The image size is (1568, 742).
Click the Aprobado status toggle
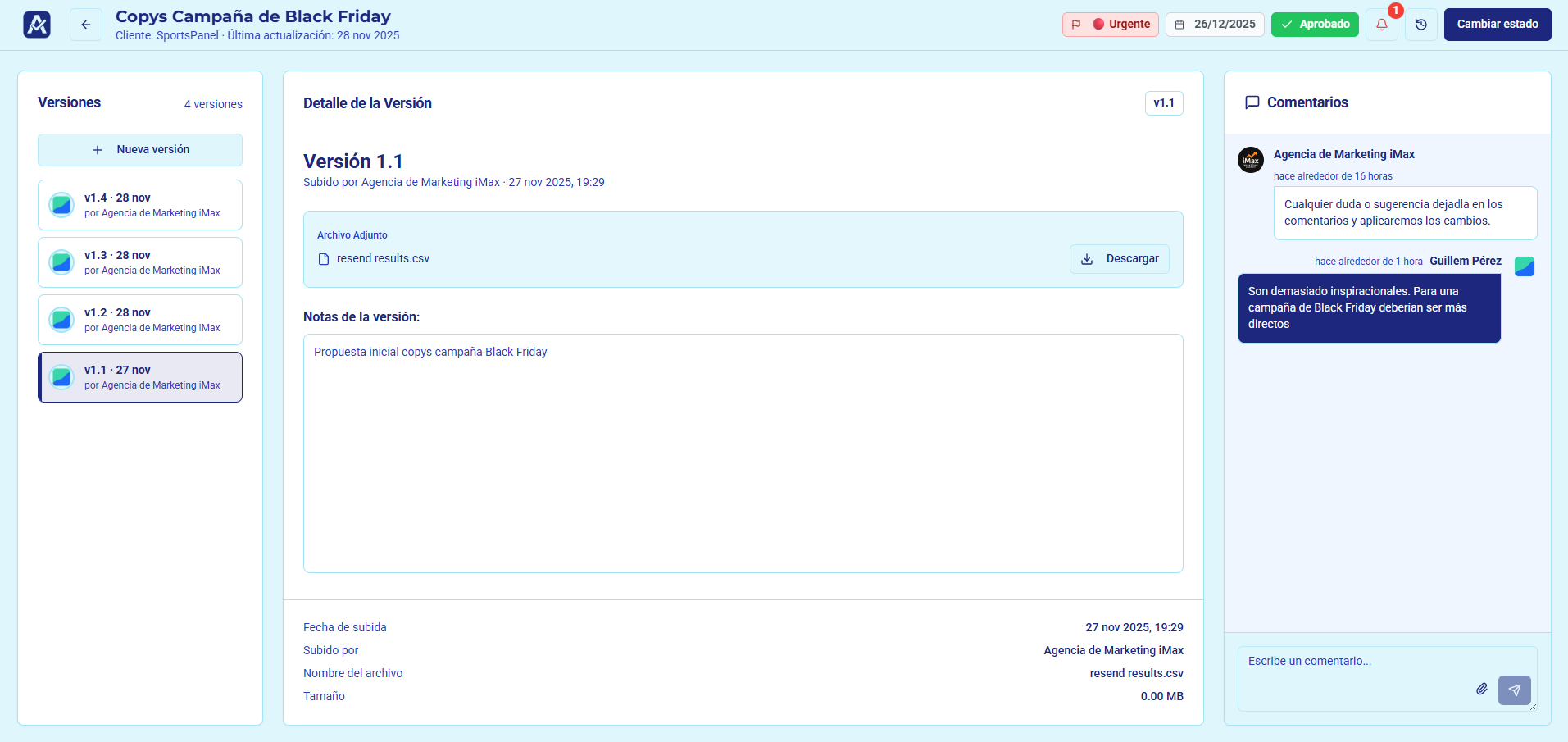click(1314, 25)
